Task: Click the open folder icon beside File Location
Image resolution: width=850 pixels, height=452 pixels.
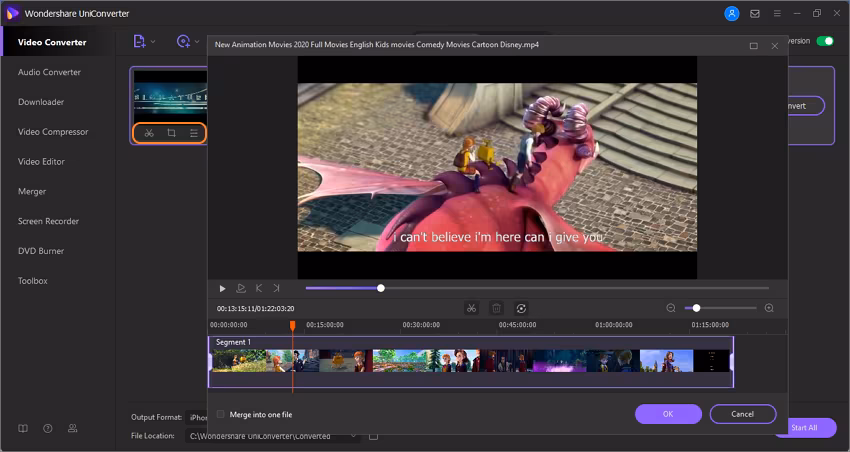Action: click(374, 436)
